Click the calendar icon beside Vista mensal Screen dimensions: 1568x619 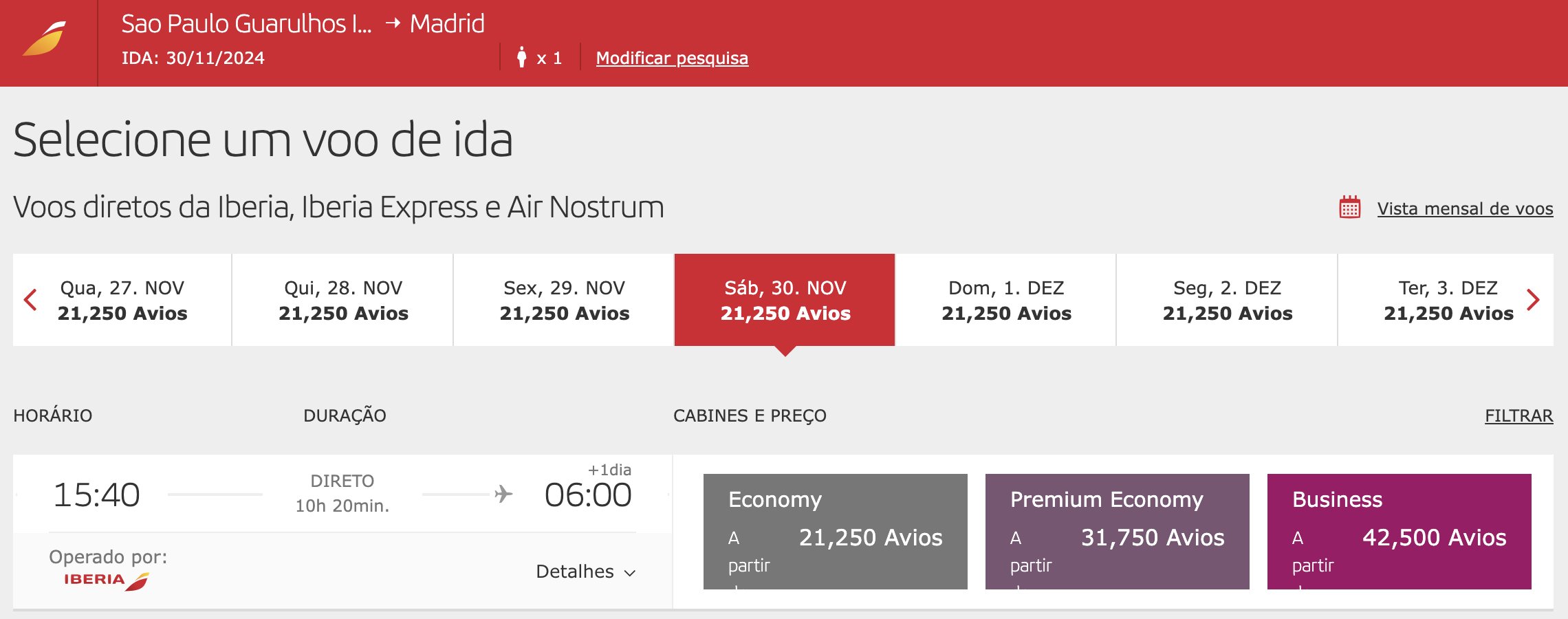[x=1349, y=207]
